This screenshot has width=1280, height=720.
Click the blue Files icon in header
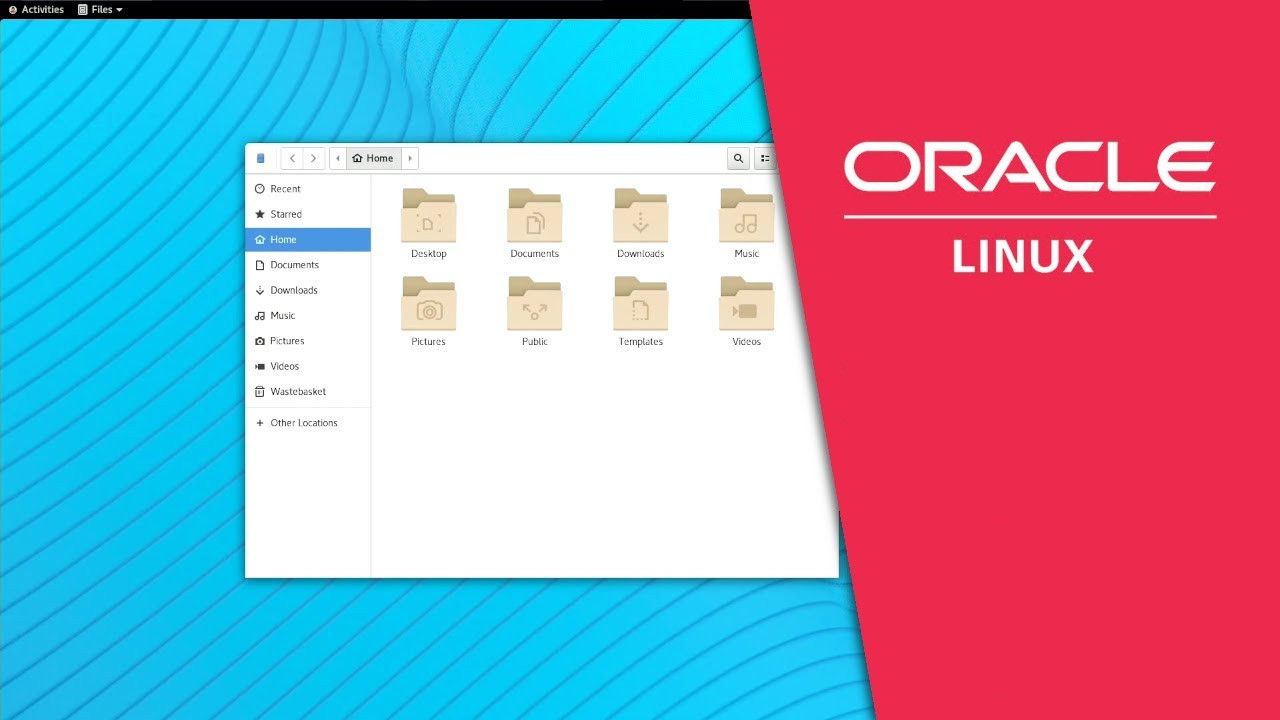pos(261,158)
